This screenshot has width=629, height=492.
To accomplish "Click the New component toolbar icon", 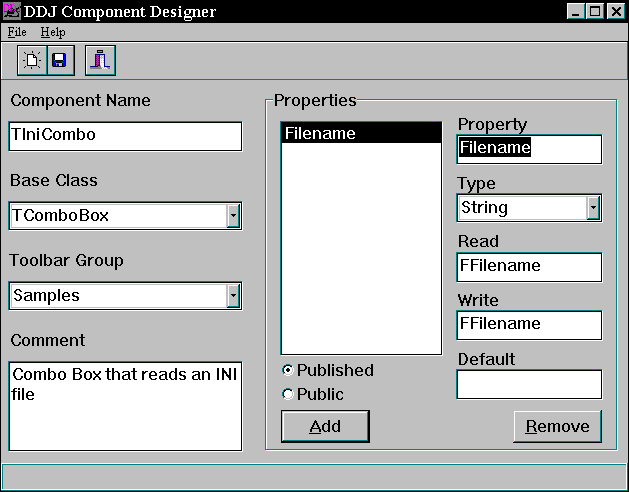I will (x=32, y=61).
